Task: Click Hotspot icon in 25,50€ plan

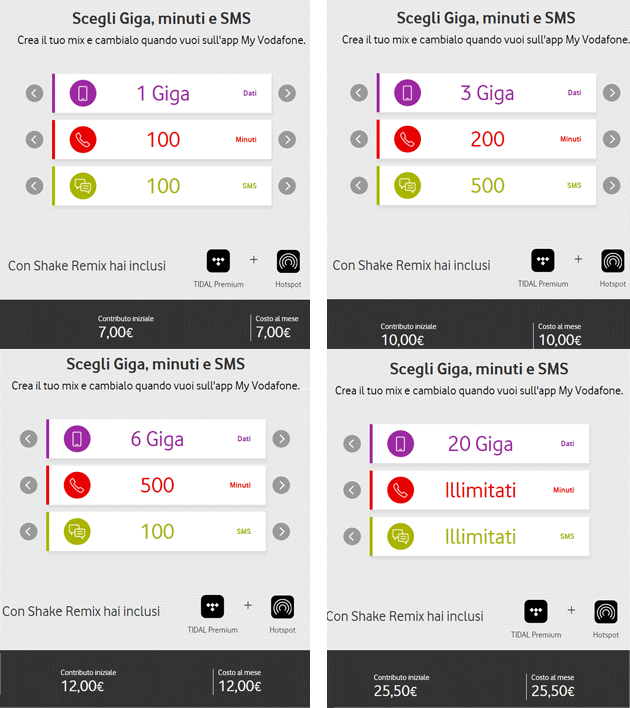Action: pos(606,612)
